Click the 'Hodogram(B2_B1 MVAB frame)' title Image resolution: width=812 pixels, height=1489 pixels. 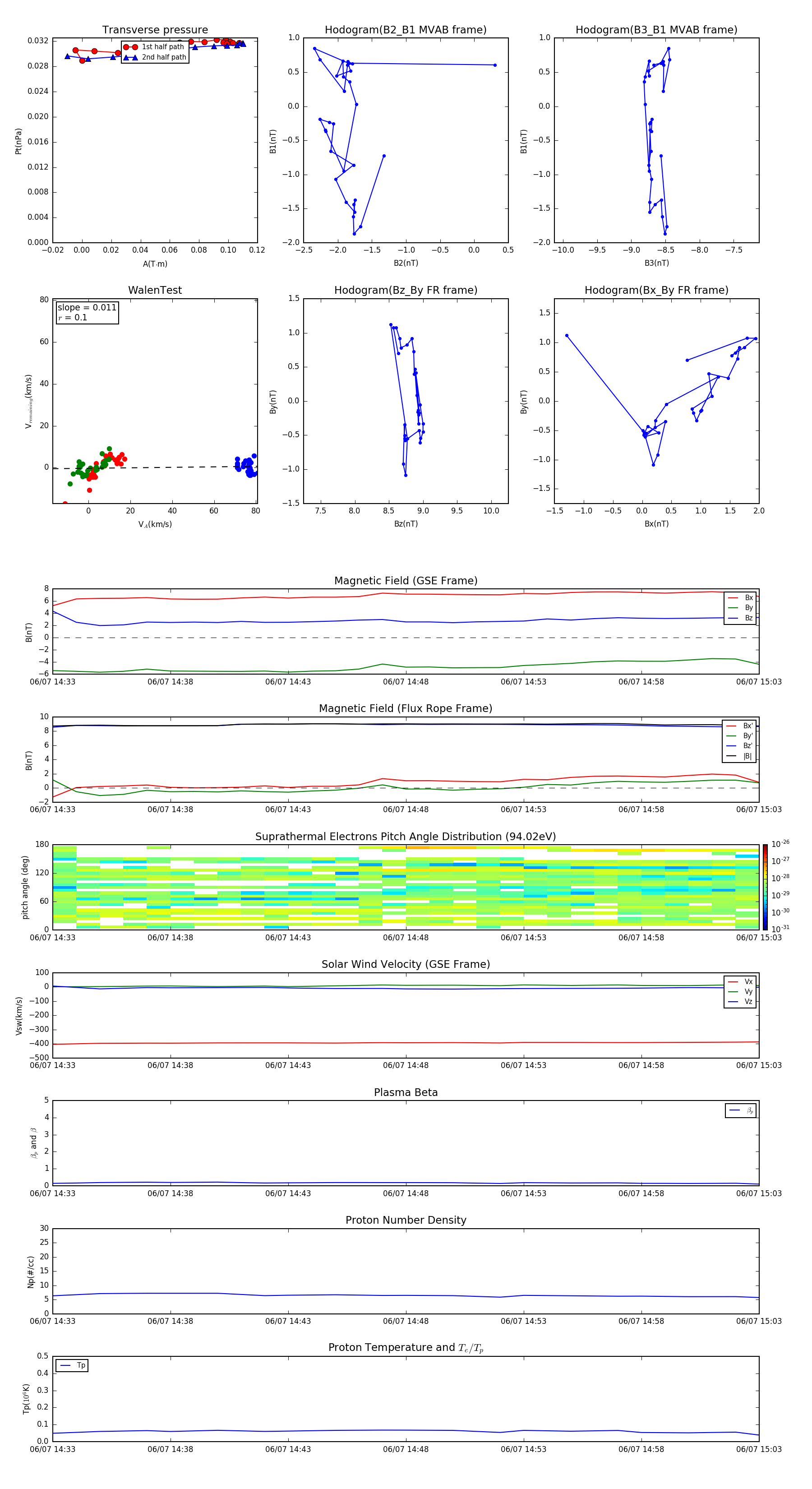[406, 30]
